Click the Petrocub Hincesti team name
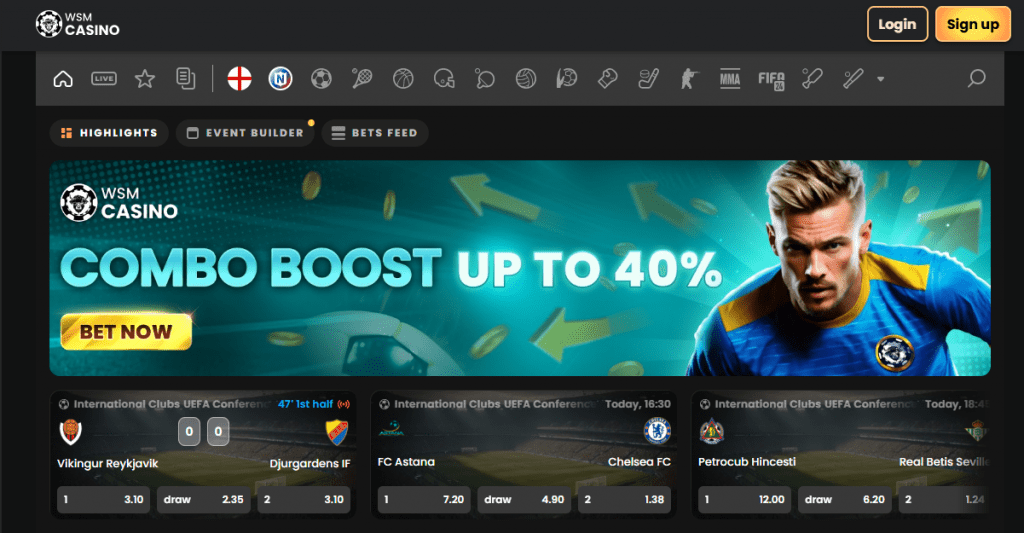 [747, 462]
